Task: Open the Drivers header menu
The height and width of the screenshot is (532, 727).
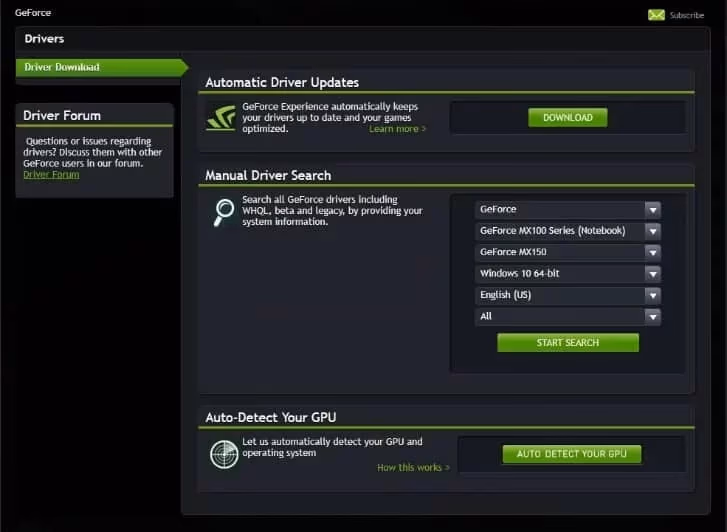Action: [44, 39]
